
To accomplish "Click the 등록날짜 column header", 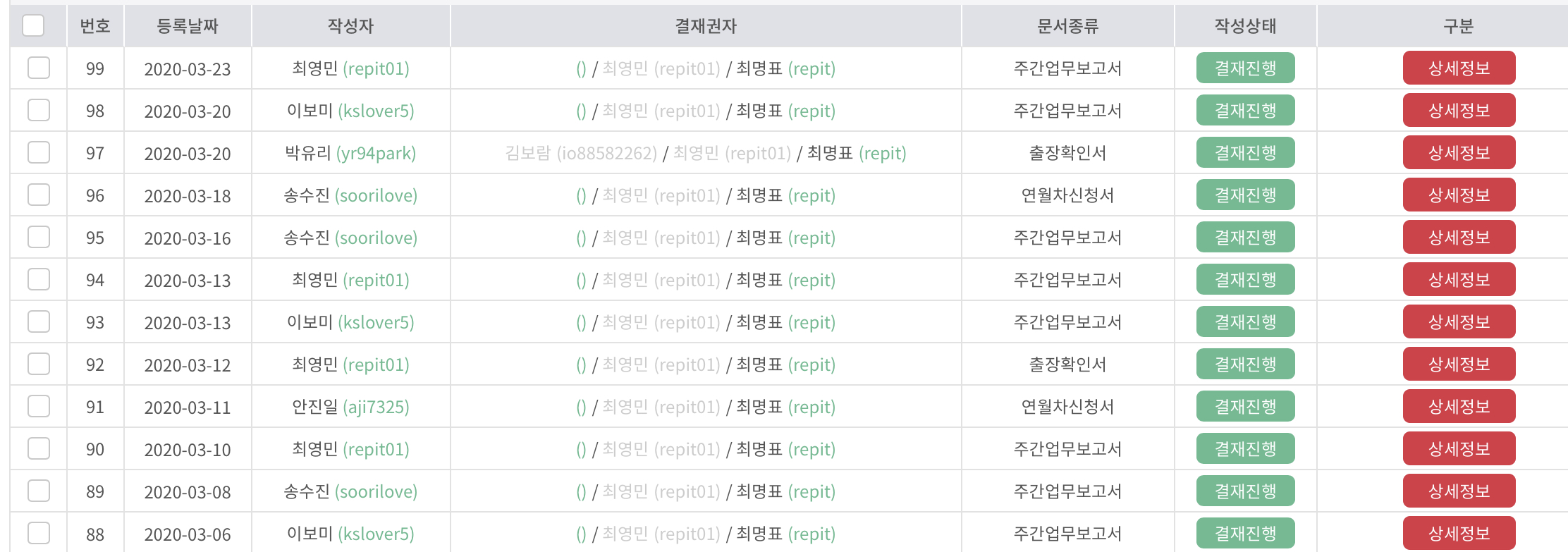I will coord(188,26).
